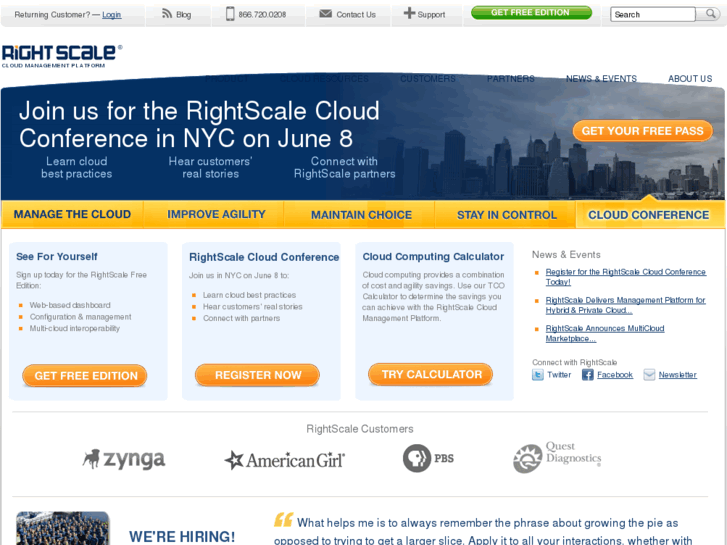The height and width of the screenshot is (545, 727).
Task: Open the Twitter bird icon
Action: point(537,375)
